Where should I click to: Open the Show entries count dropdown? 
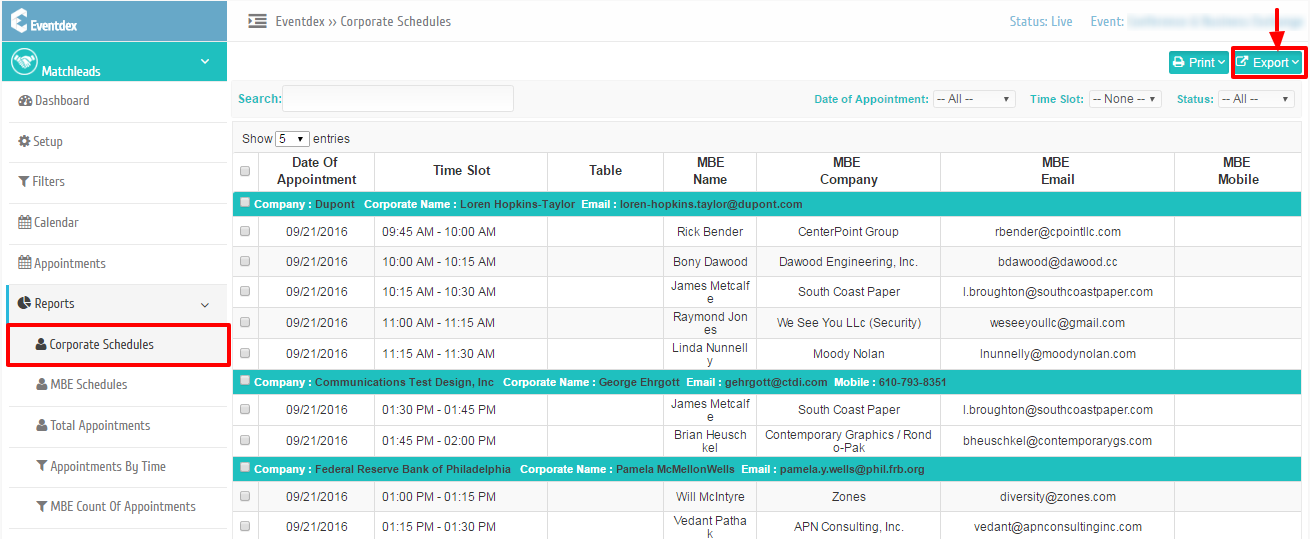coord(293,139)
